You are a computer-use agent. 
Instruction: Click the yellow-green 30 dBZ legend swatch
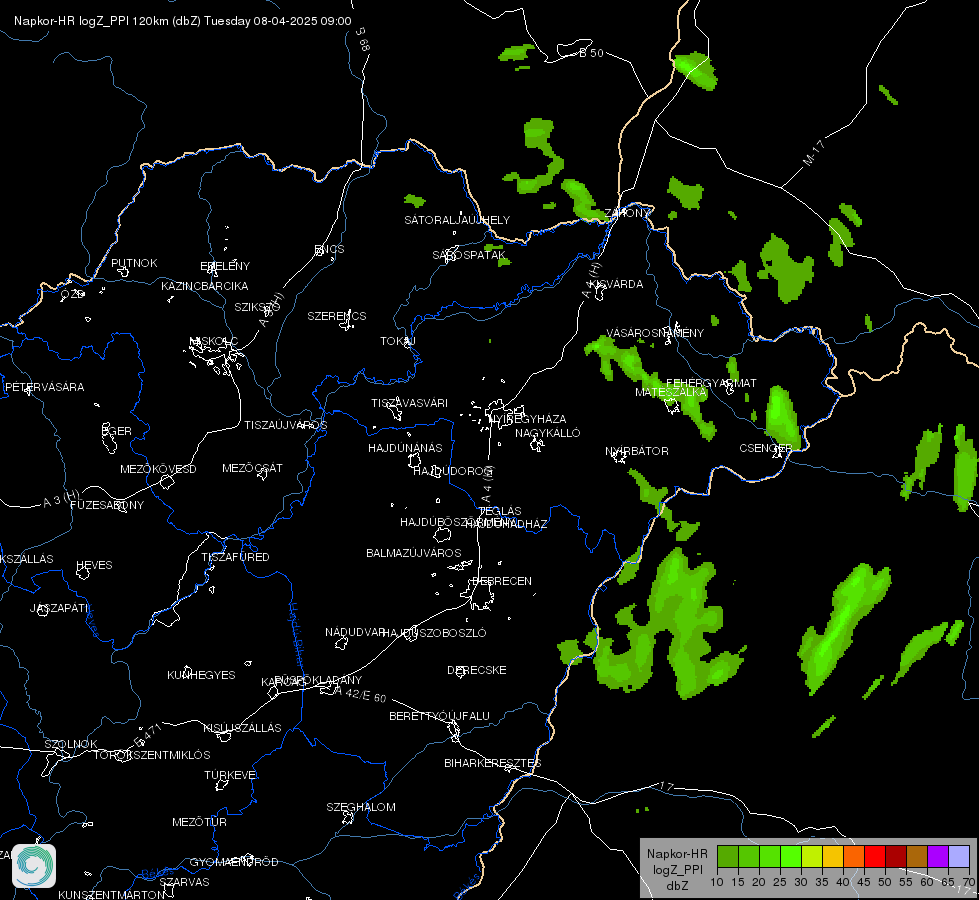(812, 857)
